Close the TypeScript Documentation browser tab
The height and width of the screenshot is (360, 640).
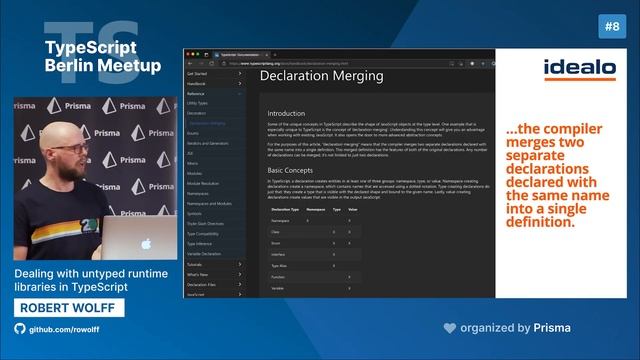click(x=267, y=55)
